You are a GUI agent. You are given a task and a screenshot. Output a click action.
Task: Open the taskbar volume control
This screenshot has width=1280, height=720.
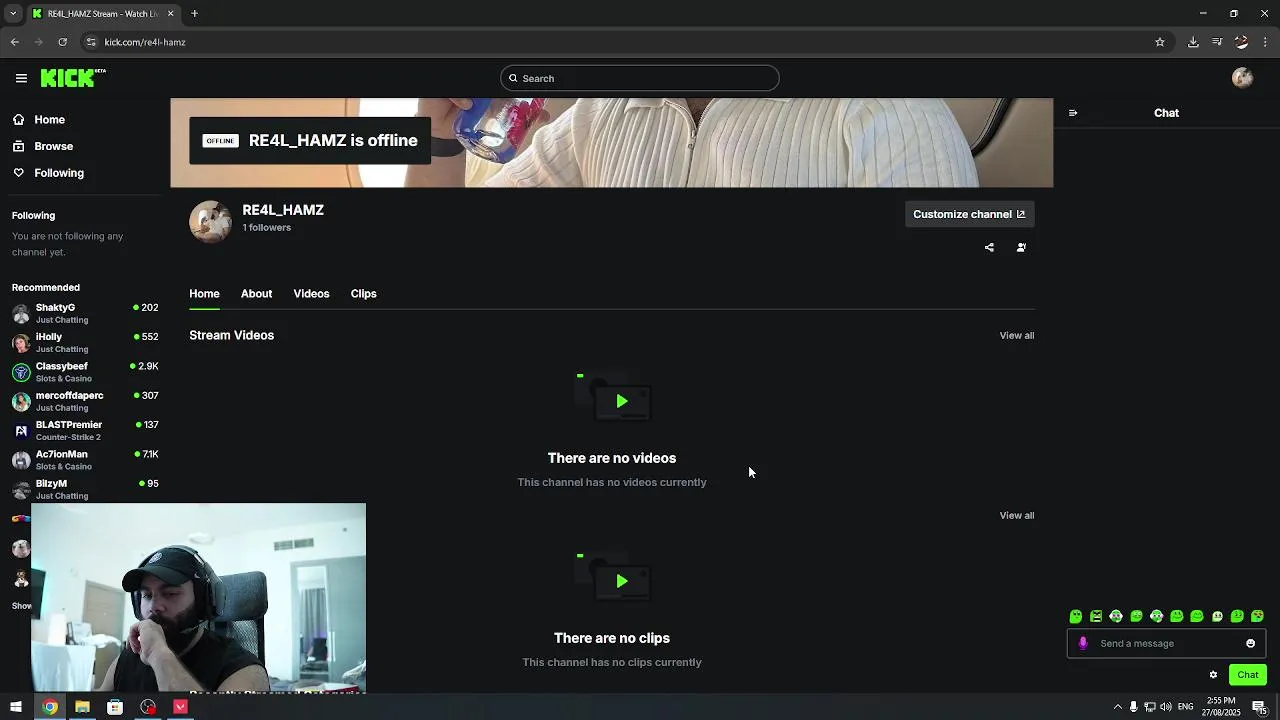click(x=1165, y=707)
